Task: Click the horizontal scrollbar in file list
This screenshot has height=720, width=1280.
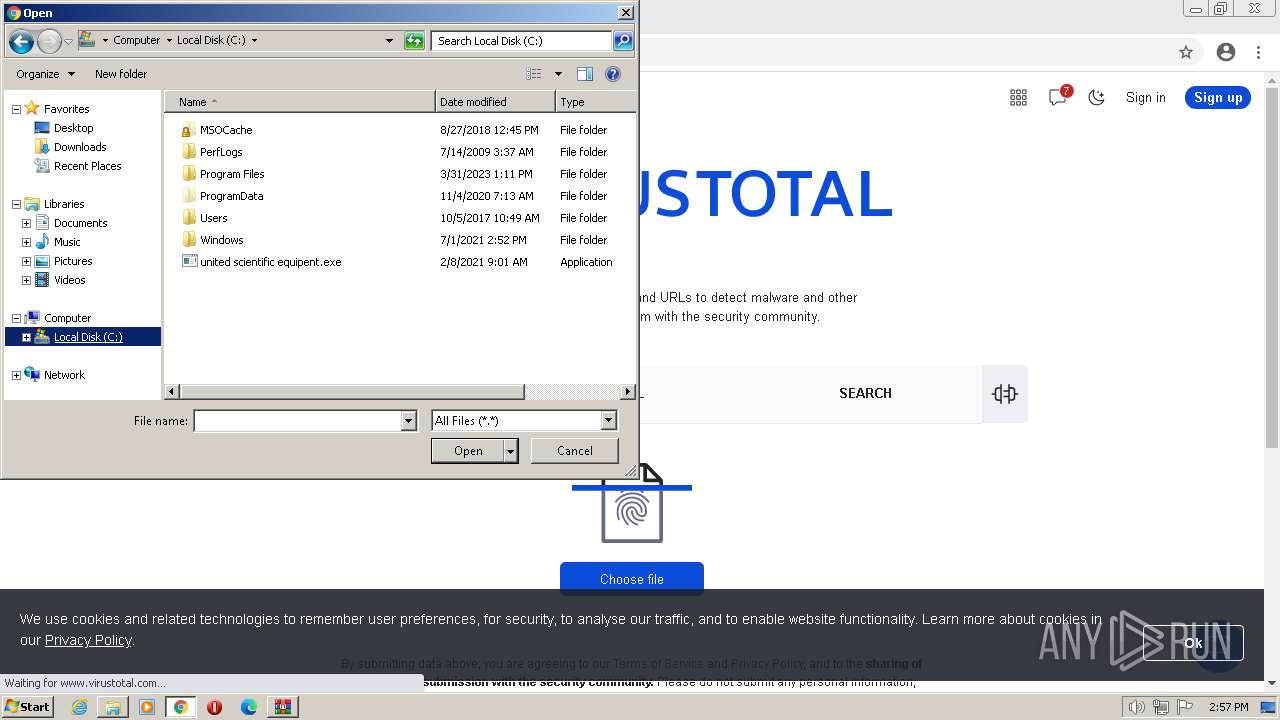Action: 351,392
